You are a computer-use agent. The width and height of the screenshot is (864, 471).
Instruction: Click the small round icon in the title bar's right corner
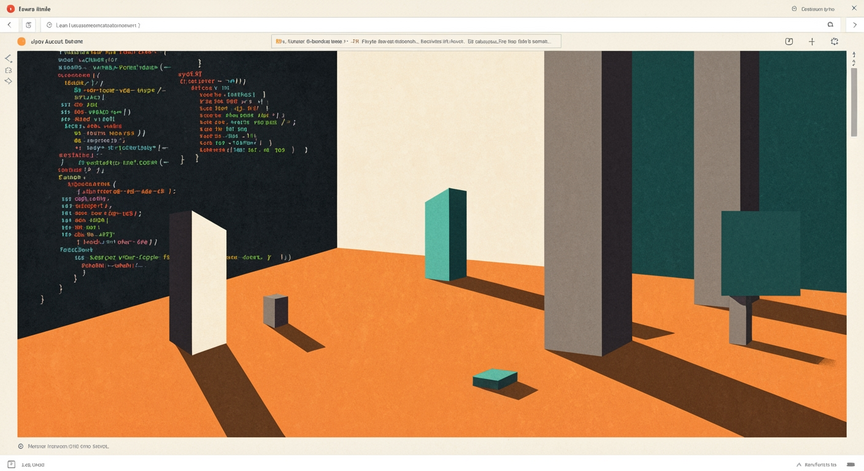point(794,9)
